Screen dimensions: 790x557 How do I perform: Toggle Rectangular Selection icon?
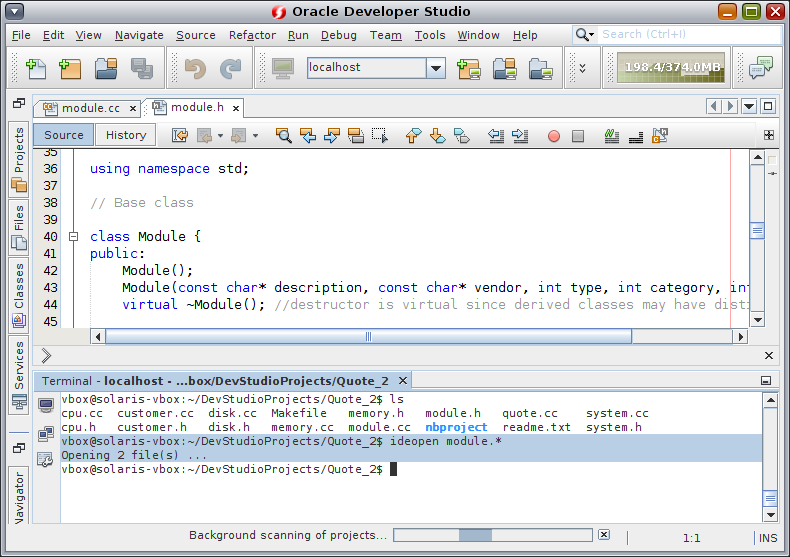[x=380, y=135]
